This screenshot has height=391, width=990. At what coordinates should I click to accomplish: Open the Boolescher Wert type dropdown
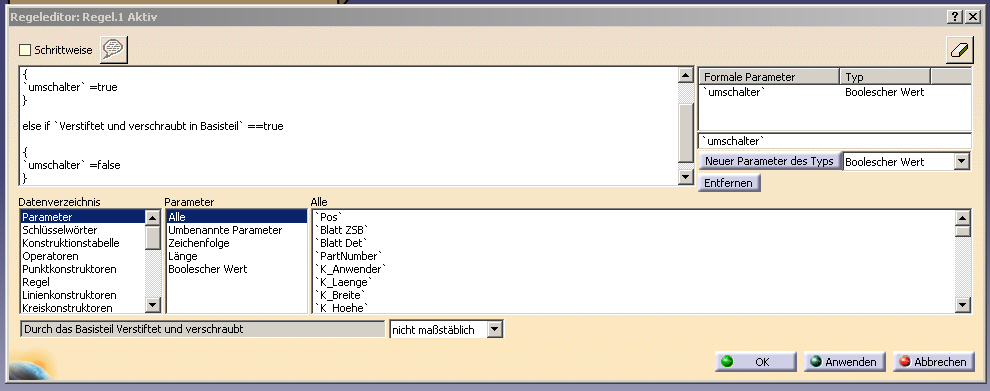[x=961, y=162]
